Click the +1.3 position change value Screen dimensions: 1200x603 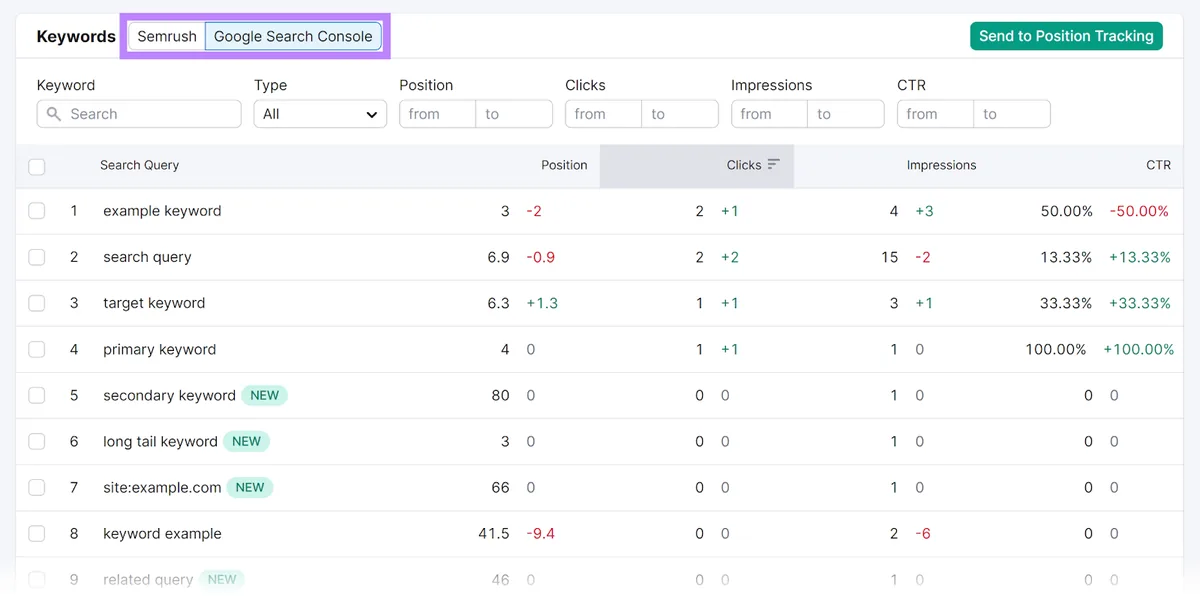point(542,303)
